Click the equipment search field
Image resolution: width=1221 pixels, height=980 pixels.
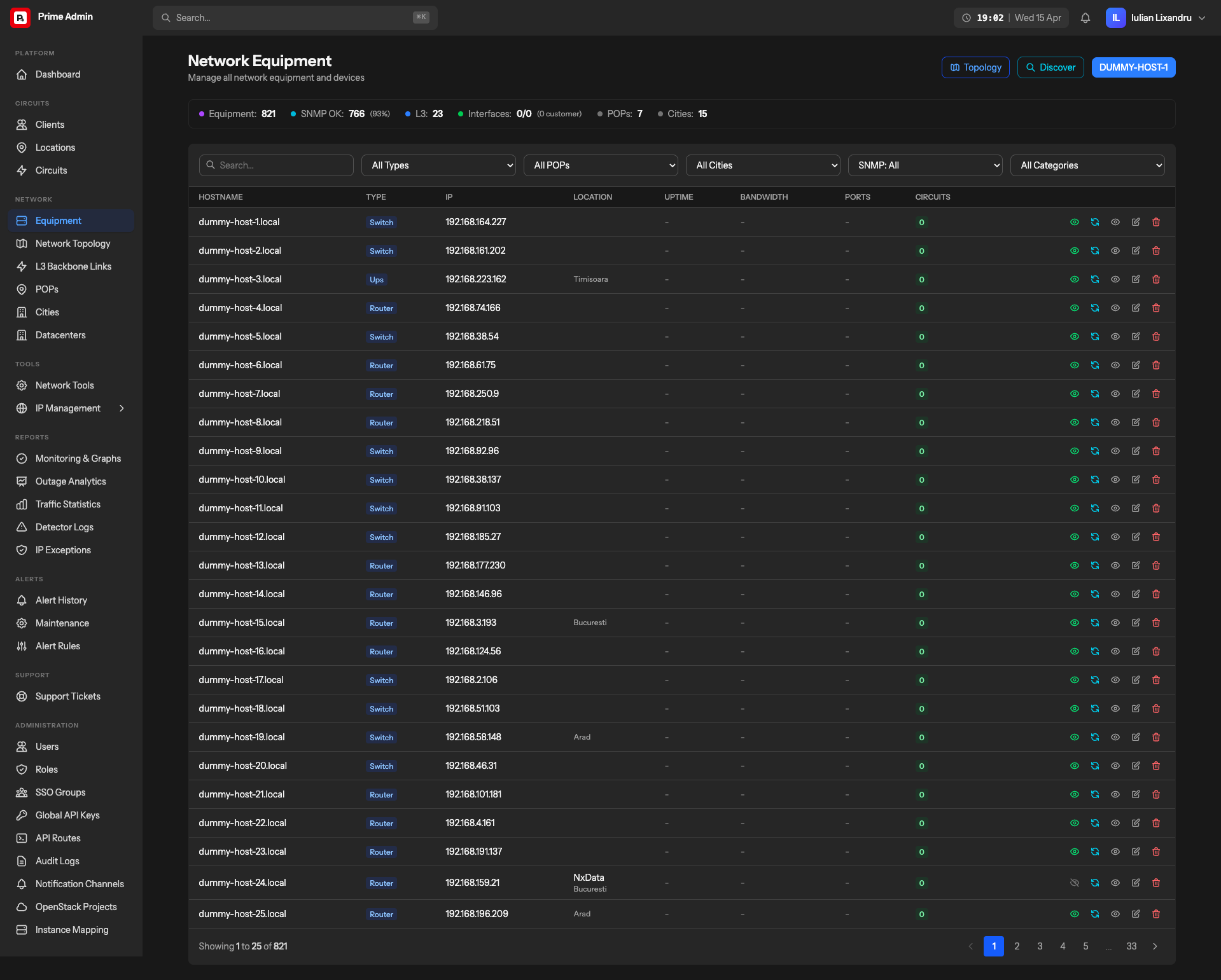click(x=276, y=165)
